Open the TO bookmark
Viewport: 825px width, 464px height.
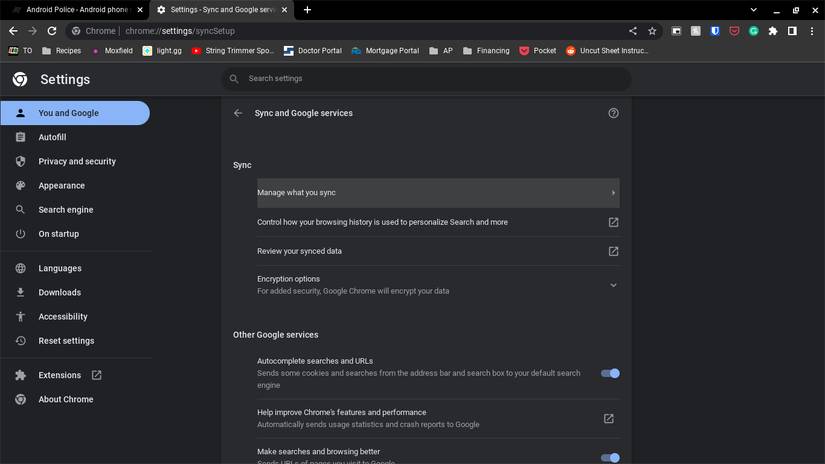(21, 51)
